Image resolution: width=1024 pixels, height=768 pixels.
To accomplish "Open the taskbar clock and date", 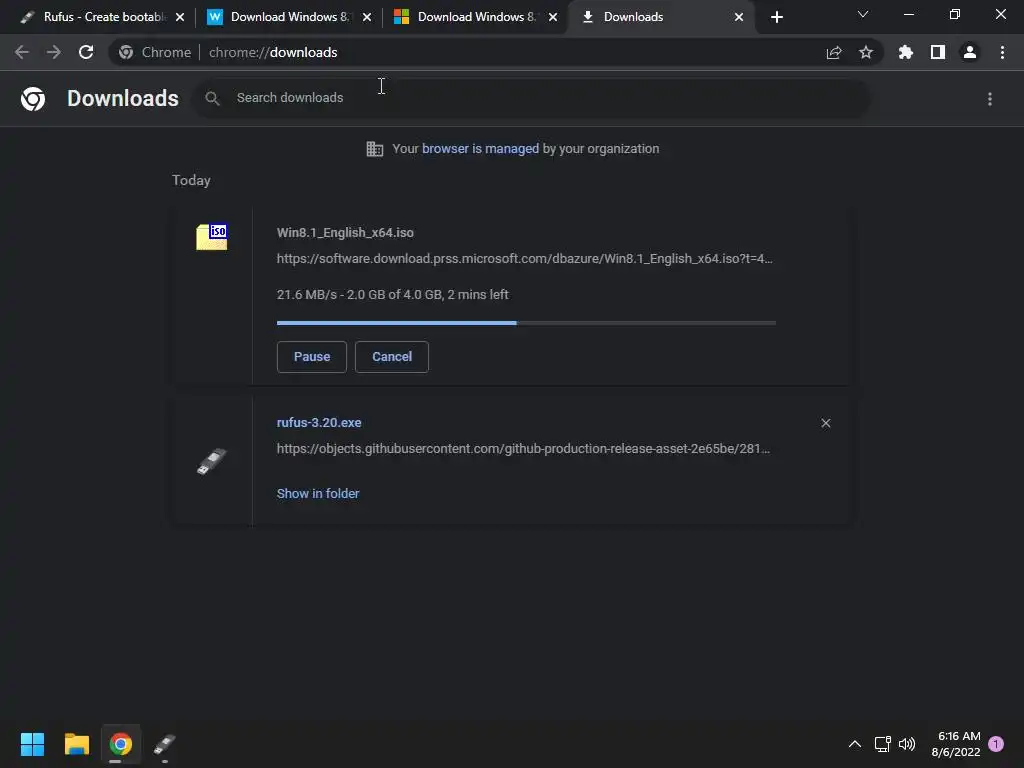I will [x=956, y=744].
